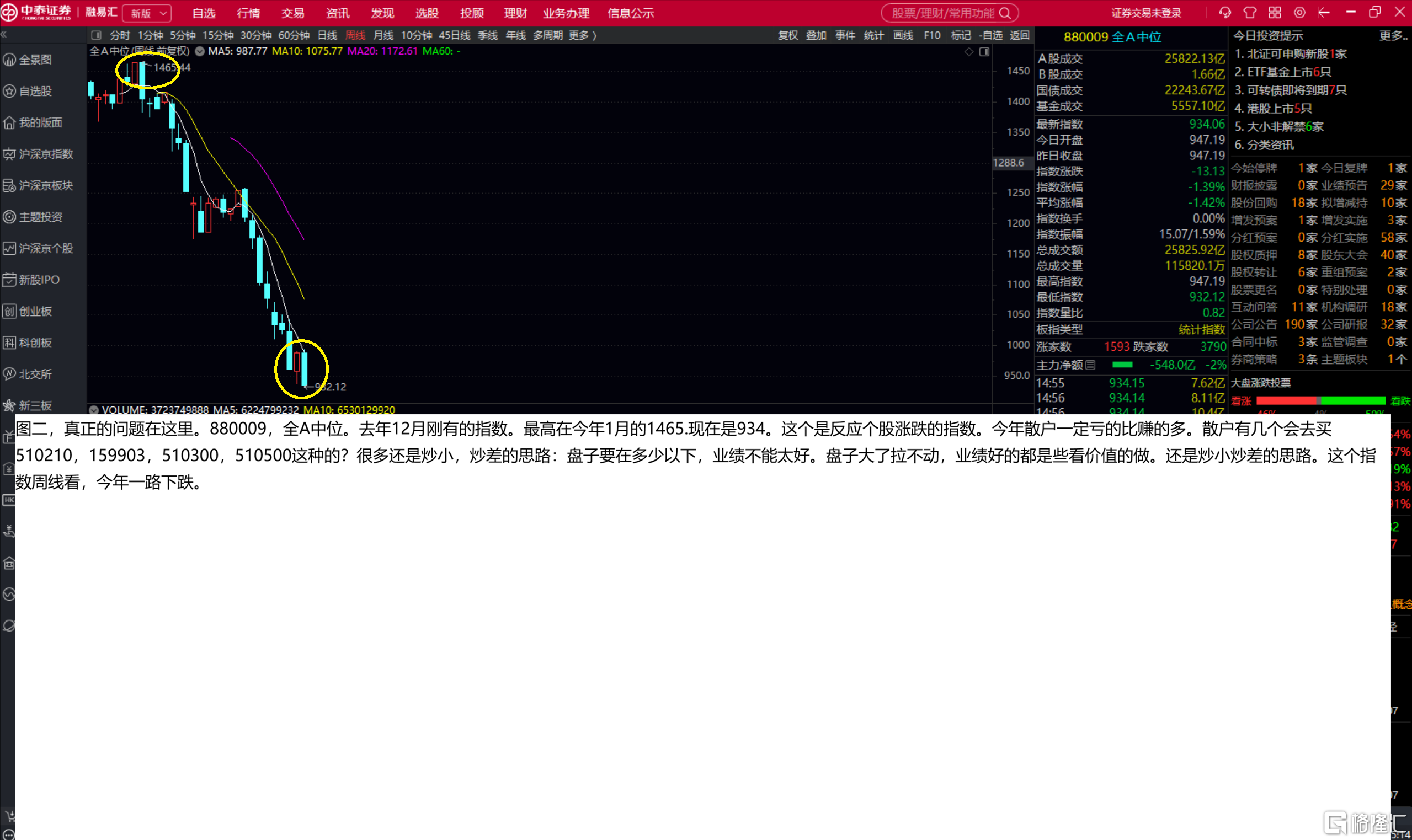1412x840 pixels.
Task: Open the 新版 version dropdown
Action: tap(148, 13)
